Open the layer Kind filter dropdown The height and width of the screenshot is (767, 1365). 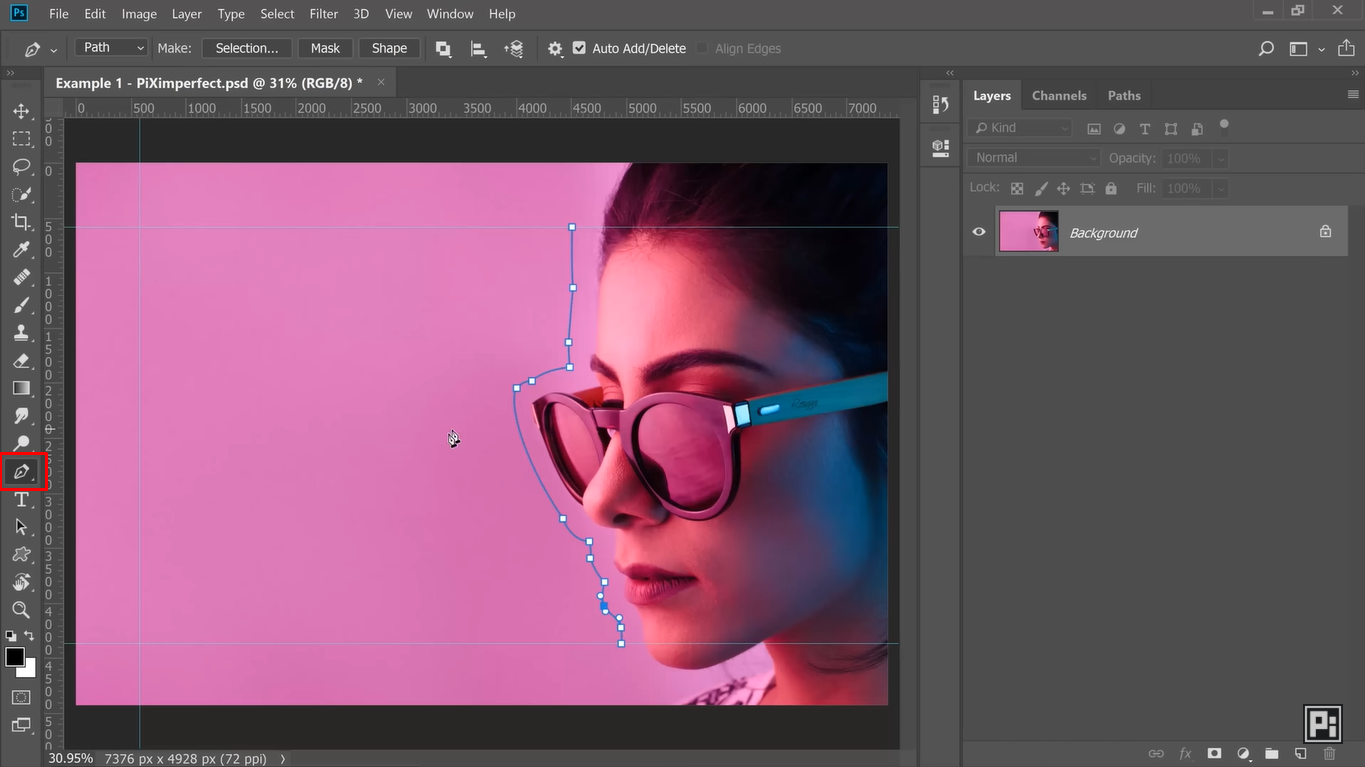1018,127
